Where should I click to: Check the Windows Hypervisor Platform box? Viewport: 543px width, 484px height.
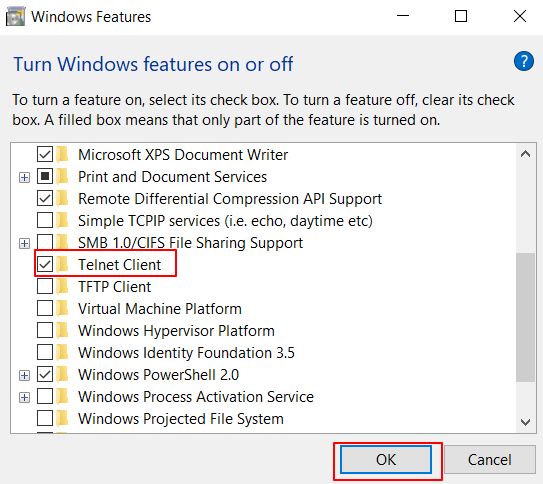pyautogui.click(x=45, y=330)
